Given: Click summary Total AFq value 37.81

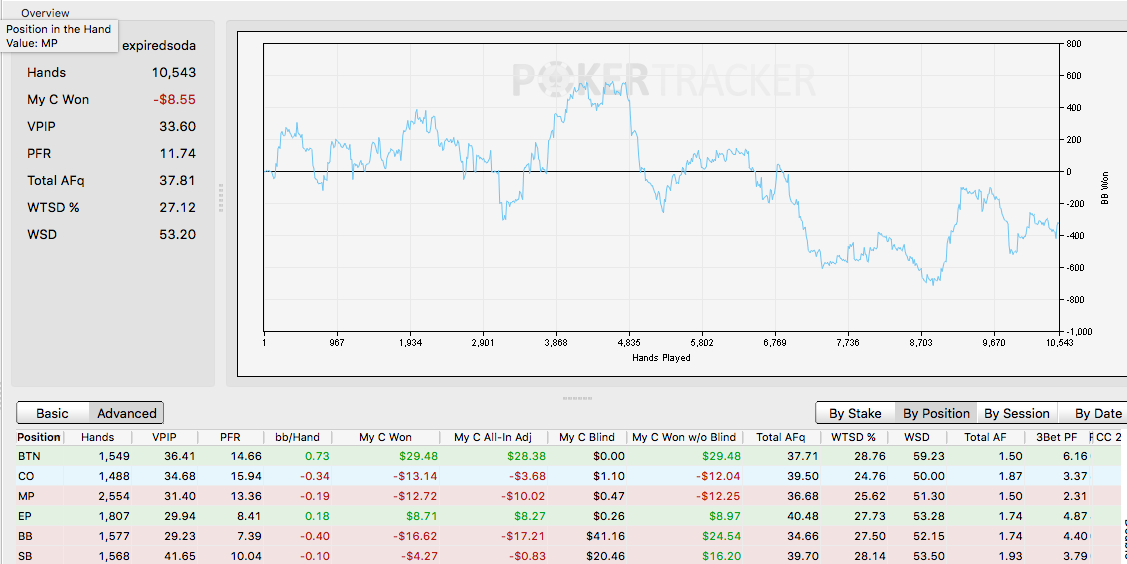Looking at the screenshot, I should [178, 180].
